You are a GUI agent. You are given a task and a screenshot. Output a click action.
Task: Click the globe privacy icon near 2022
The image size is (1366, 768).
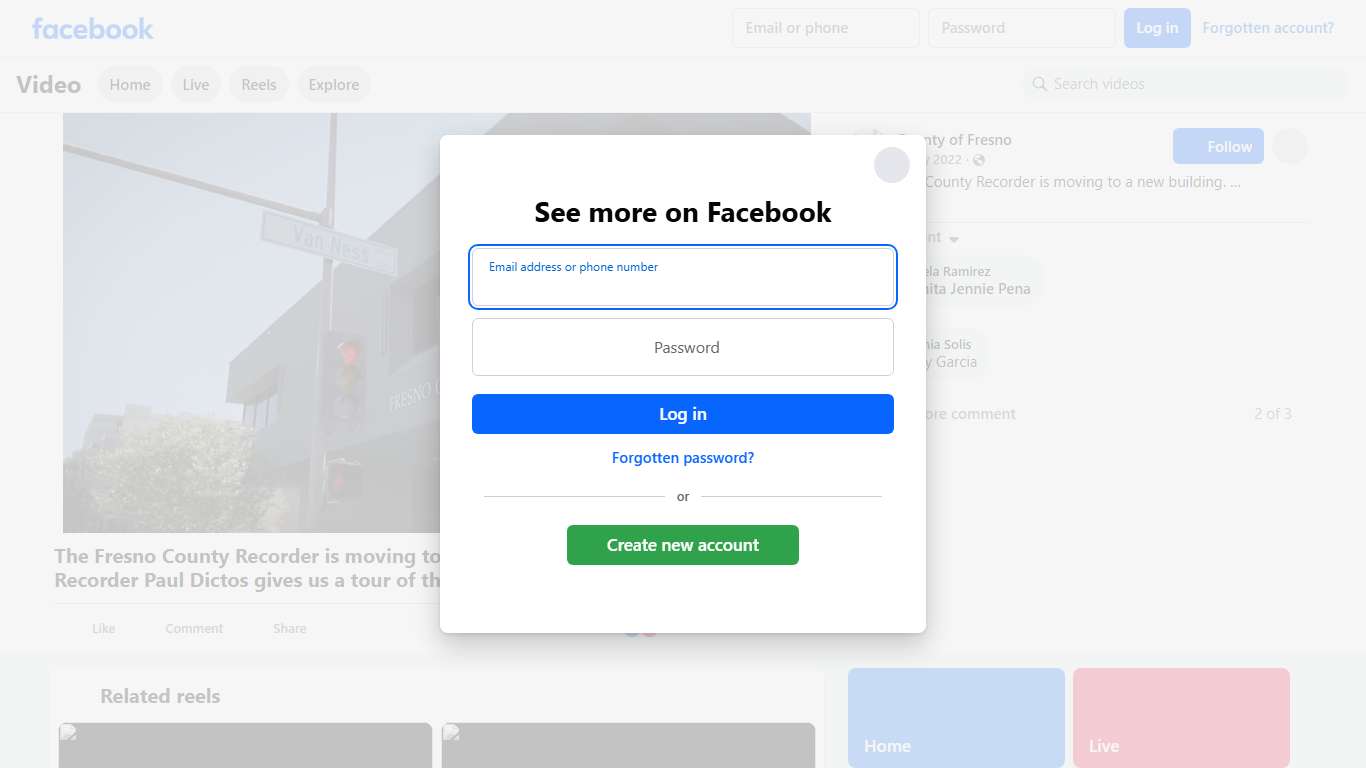pyautogui.click(x=979, y=160)
